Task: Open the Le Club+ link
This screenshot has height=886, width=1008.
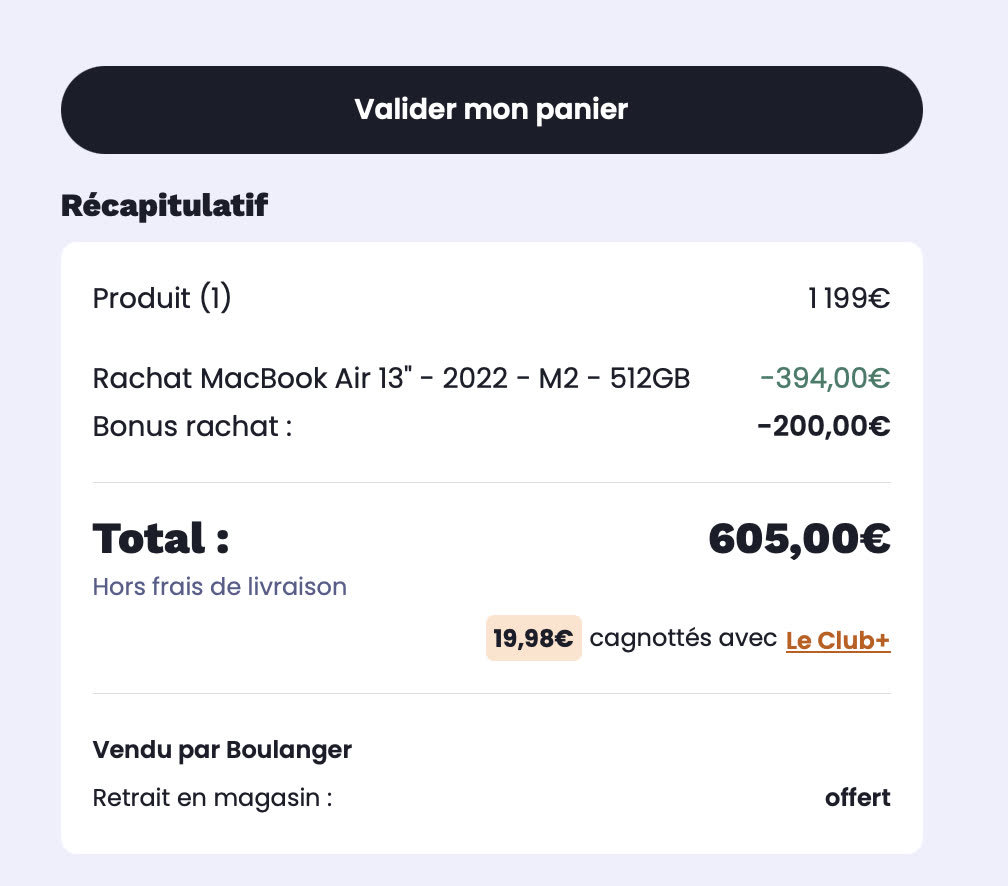Action: point(838,641)
